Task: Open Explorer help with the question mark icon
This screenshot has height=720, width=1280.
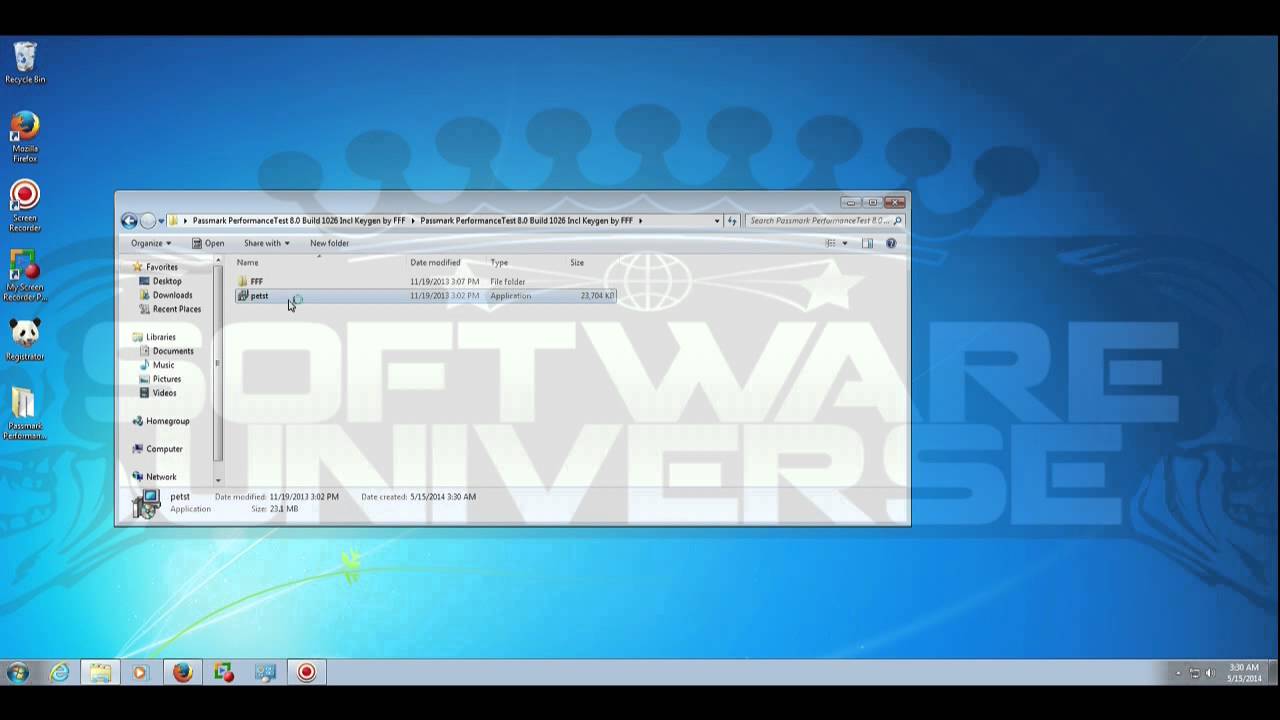Action: pos(891,243)
